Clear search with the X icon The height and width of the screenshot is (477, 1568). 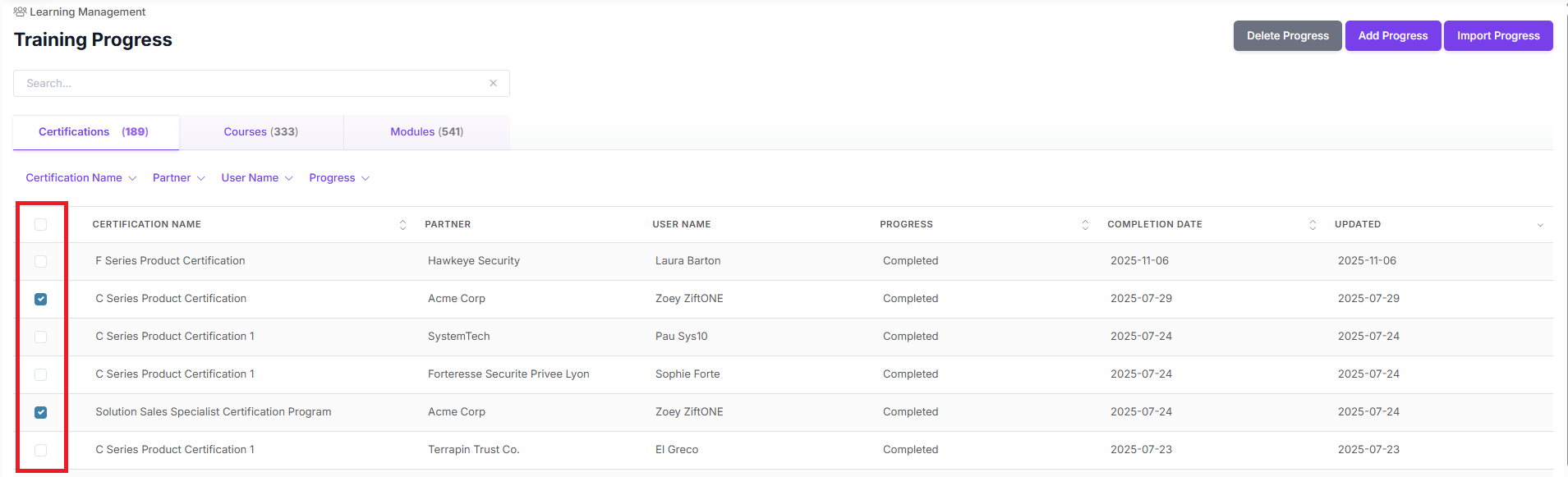(x=493, y=83)
